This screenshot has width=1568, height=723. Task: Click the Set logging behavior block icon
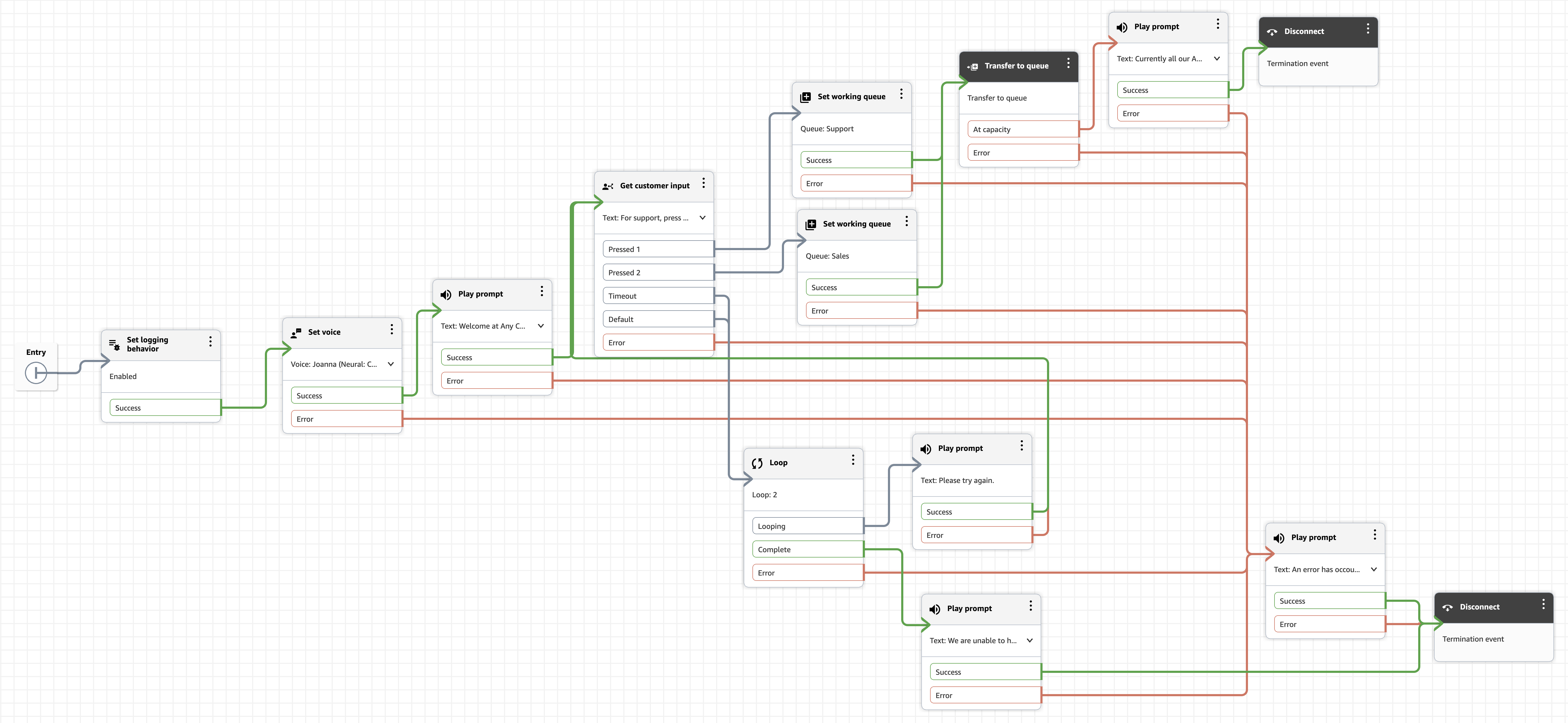(115, 345)
